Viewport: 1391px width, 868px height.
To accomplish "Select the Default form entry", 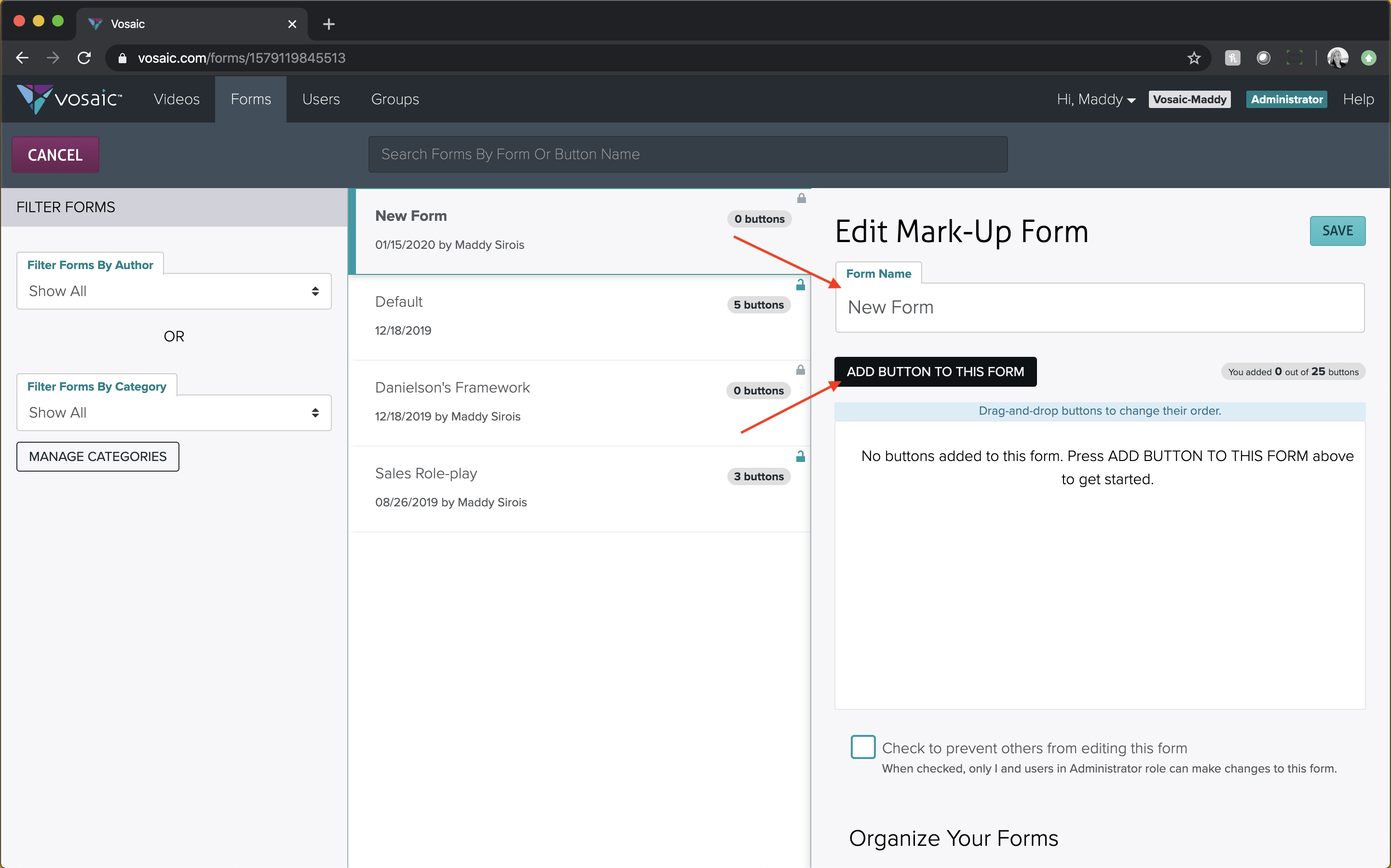I will [579, 317].
